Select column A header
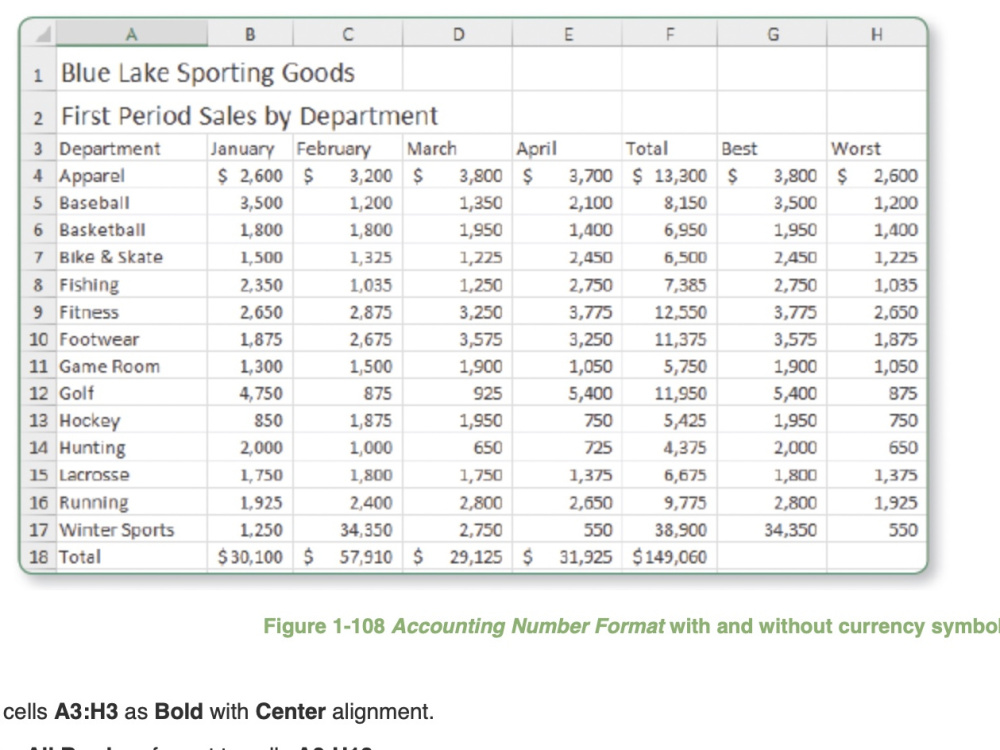The height and width of the screenshot is (750, 1000). click(x=131, y=34)
